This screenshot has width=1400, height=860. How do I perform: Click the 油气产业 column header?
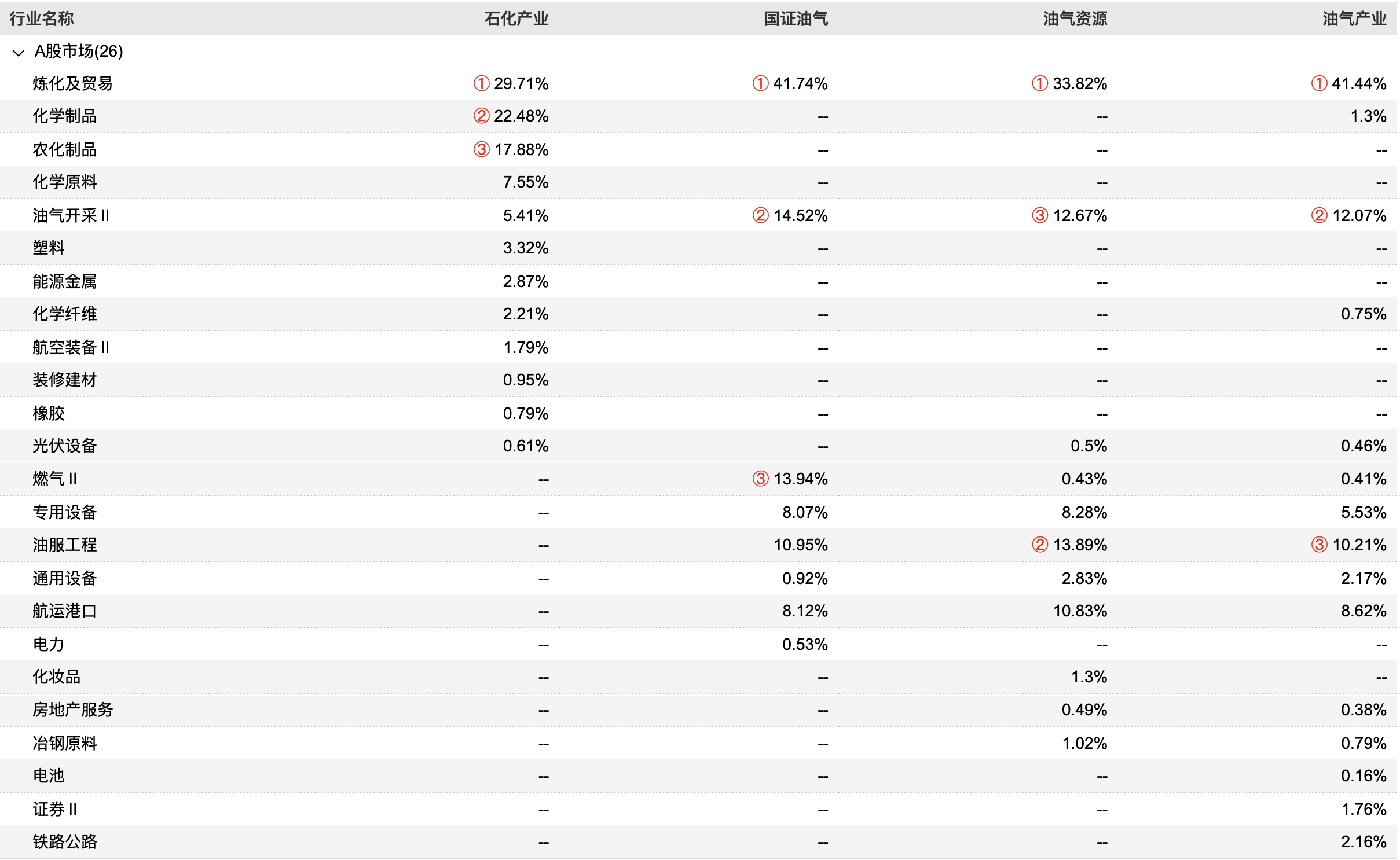click(1355, 19)
